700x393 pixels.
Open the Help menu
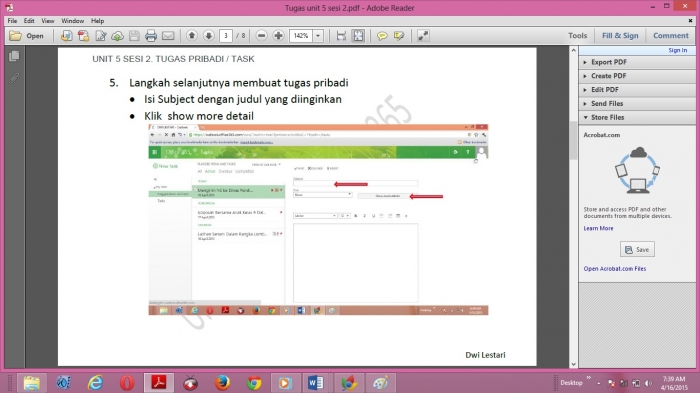97,21
